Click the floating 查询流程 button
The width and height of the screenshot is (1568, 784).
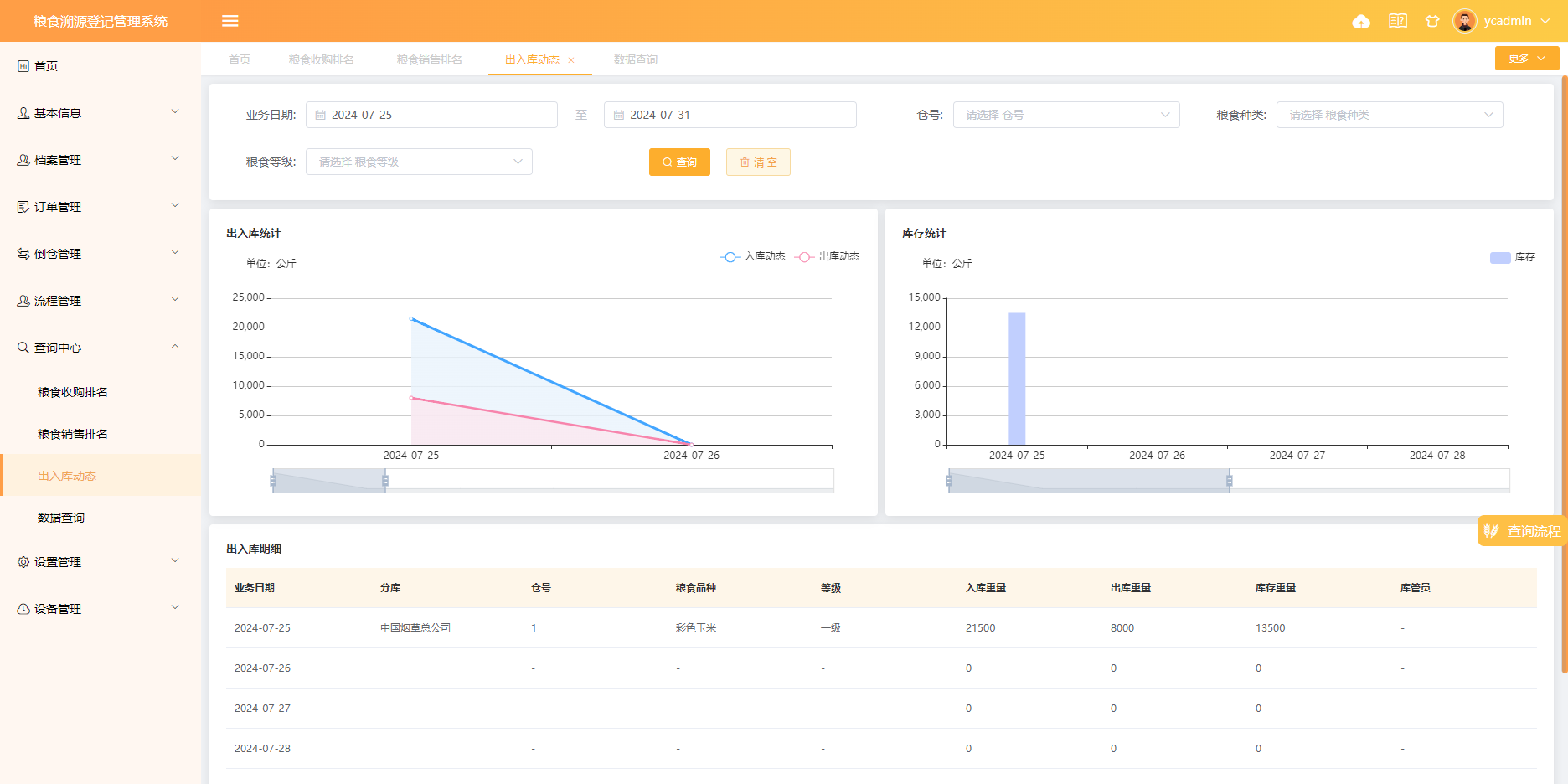pyautogui.click(x=1523, y=531)
